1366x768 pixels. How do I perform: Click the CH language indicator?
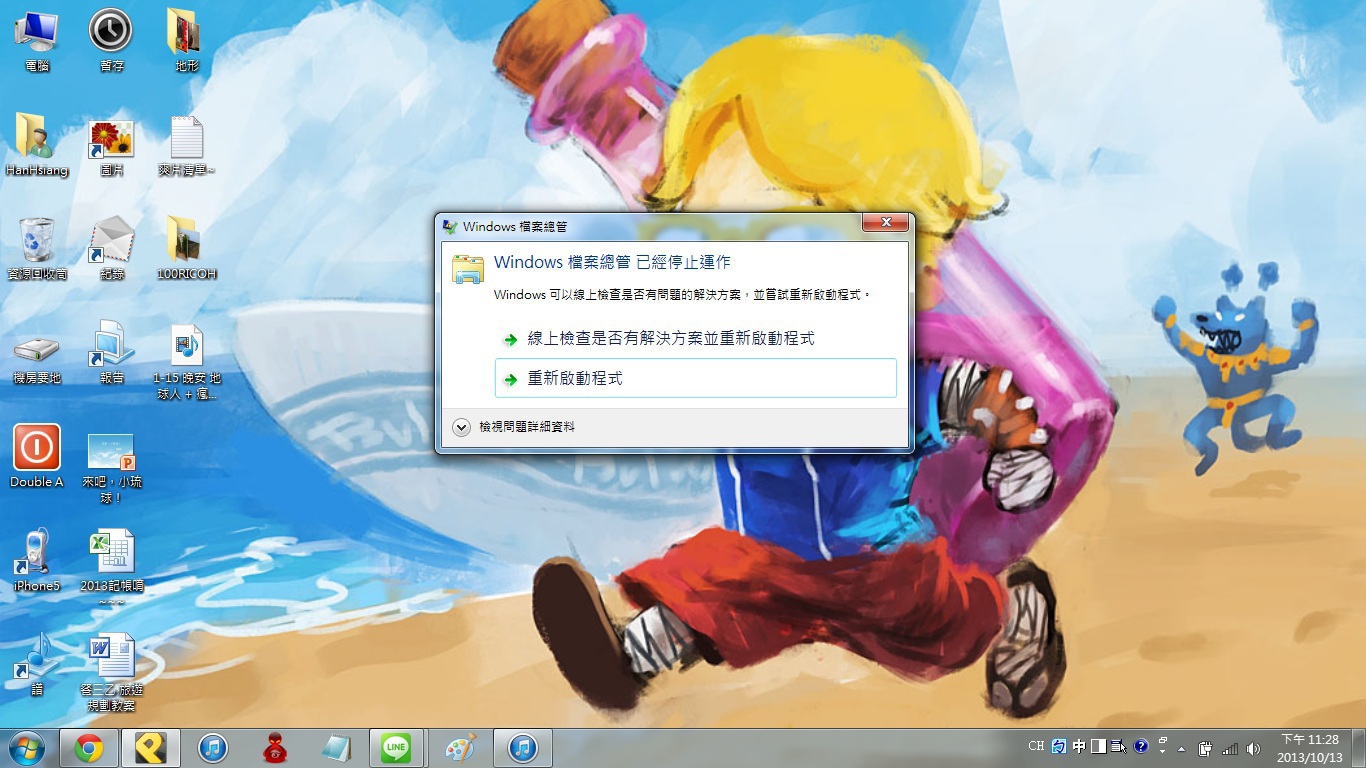pos(1036,746)
